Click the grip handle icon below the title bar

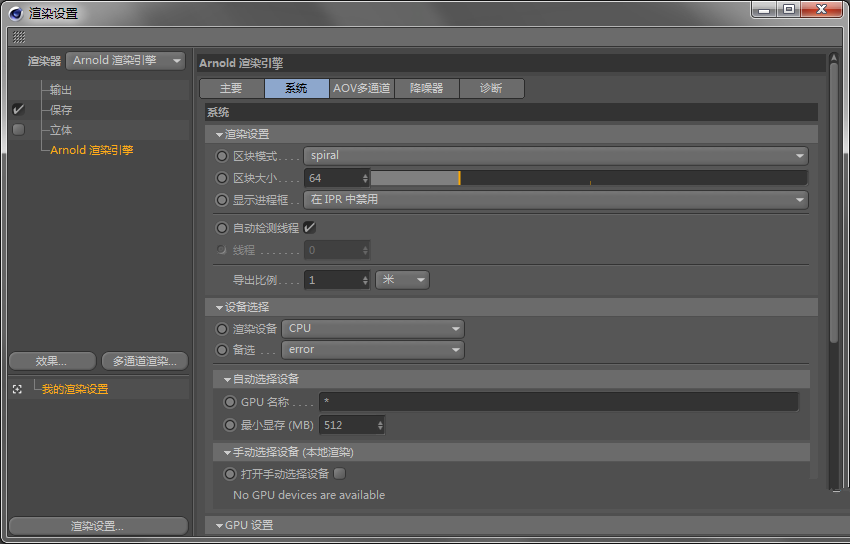coord(19,37)
